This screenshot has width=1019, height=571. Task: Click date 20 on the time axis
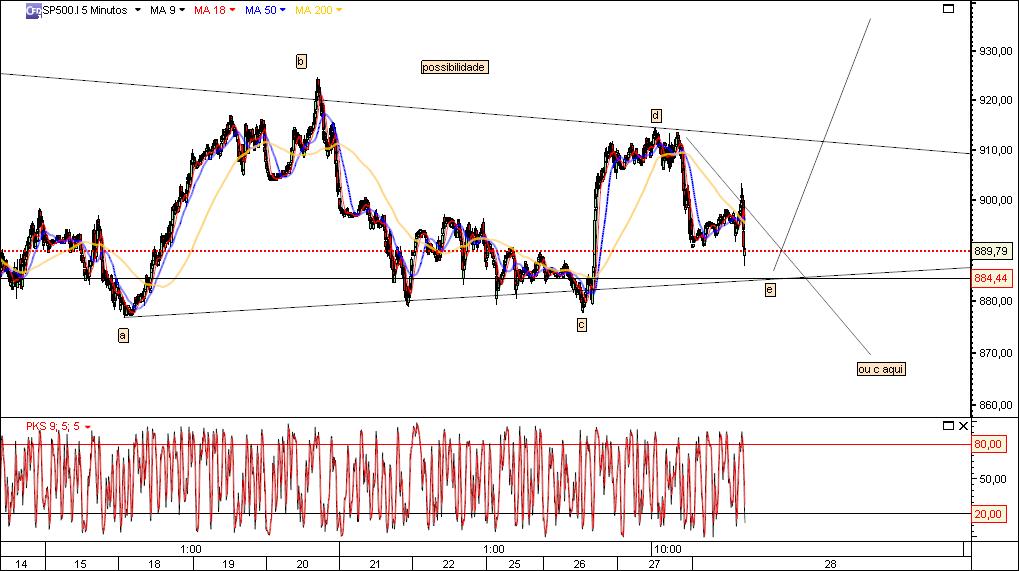tap(302, 564)
